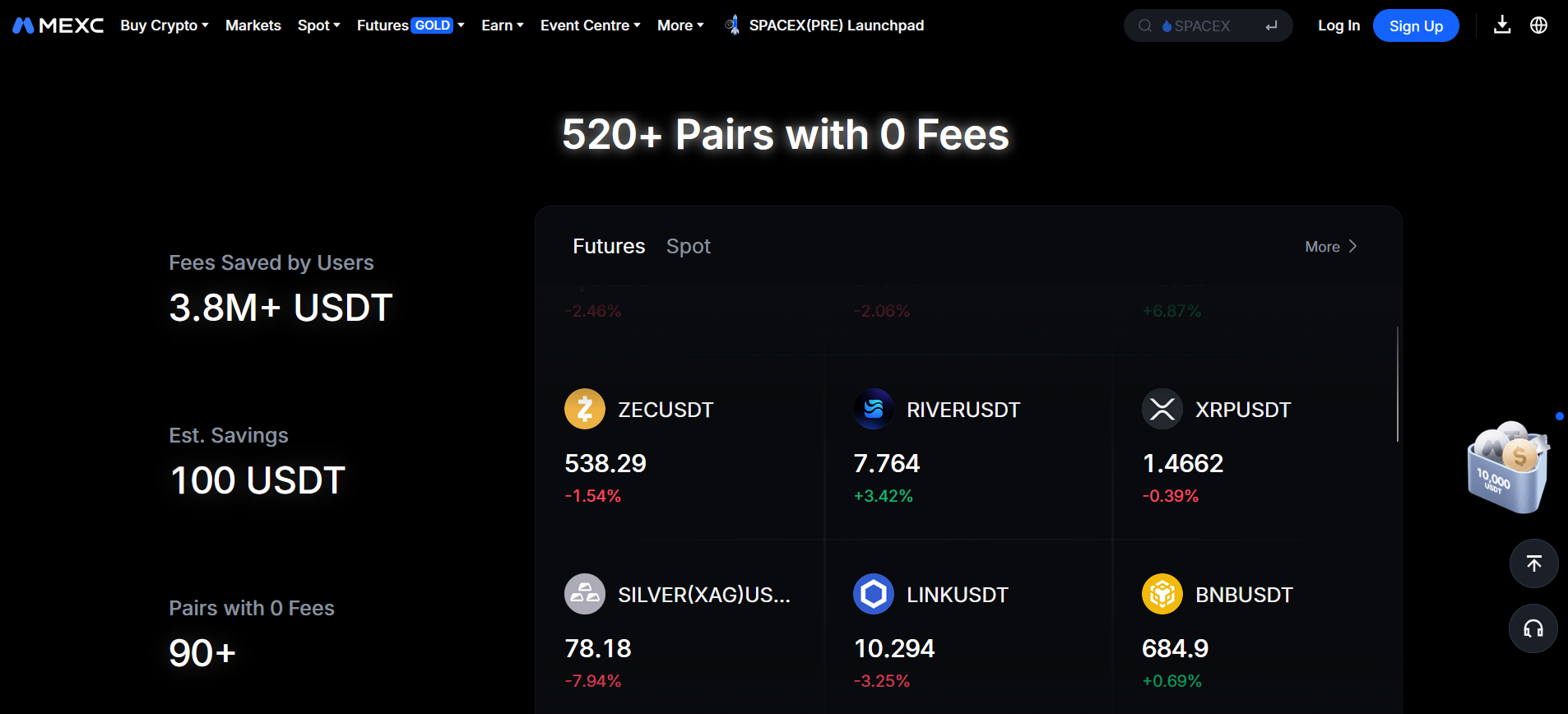Expand the More dropdown in navbar

click(x=680, y=25)
